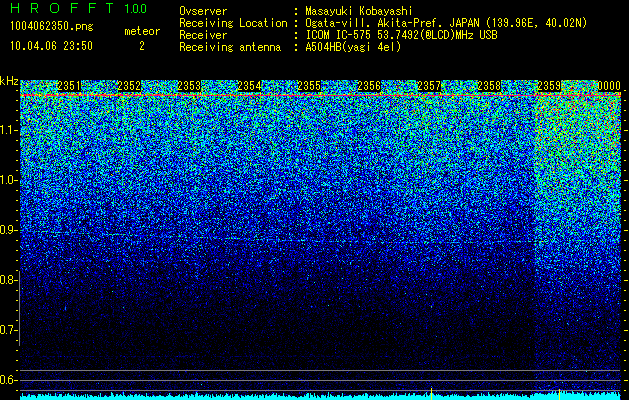Click the 2356 time marker

[369, 86]
